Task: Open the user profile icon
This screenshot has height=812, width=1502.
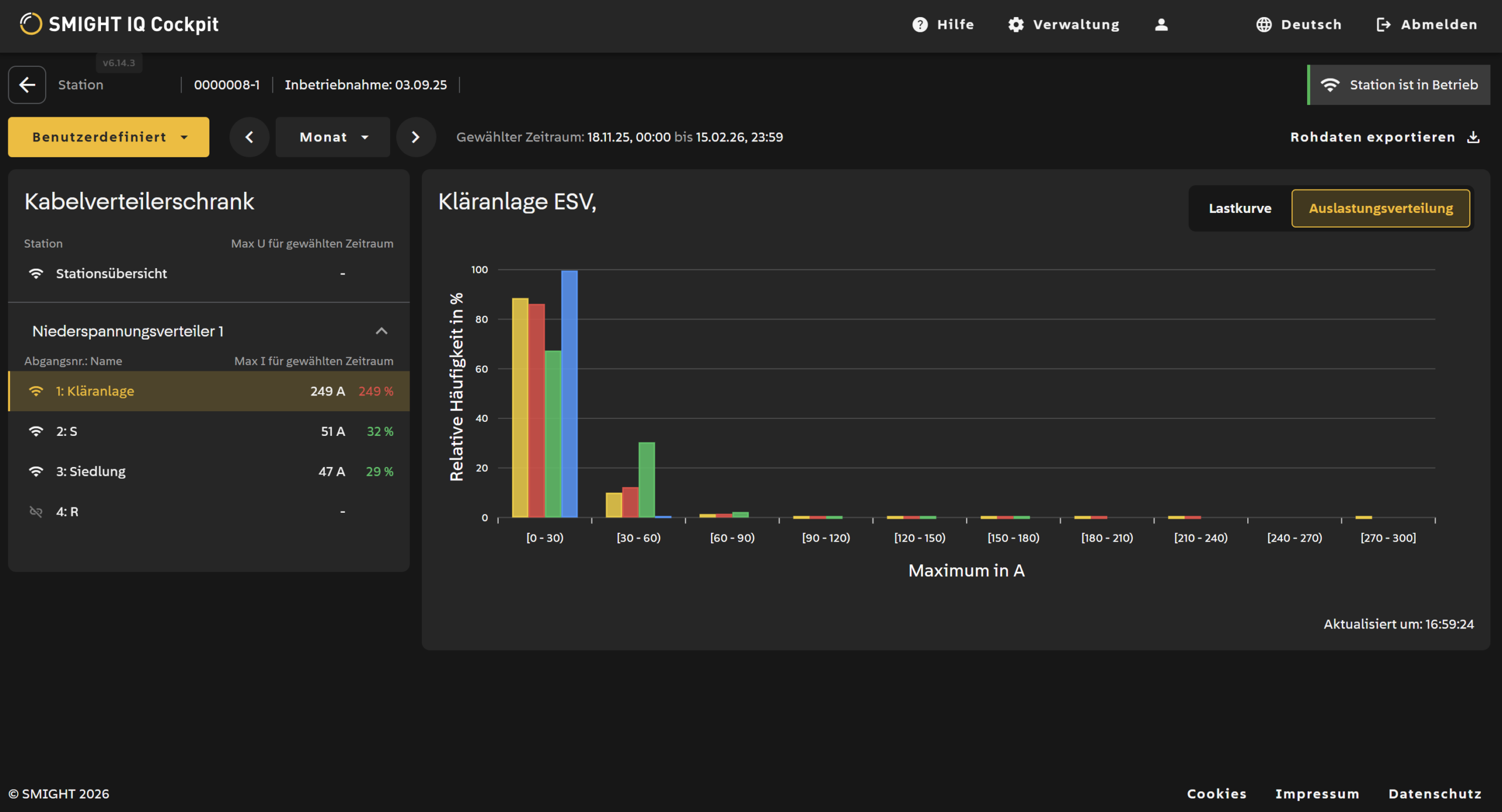Action: click(x=1161, y=25)
